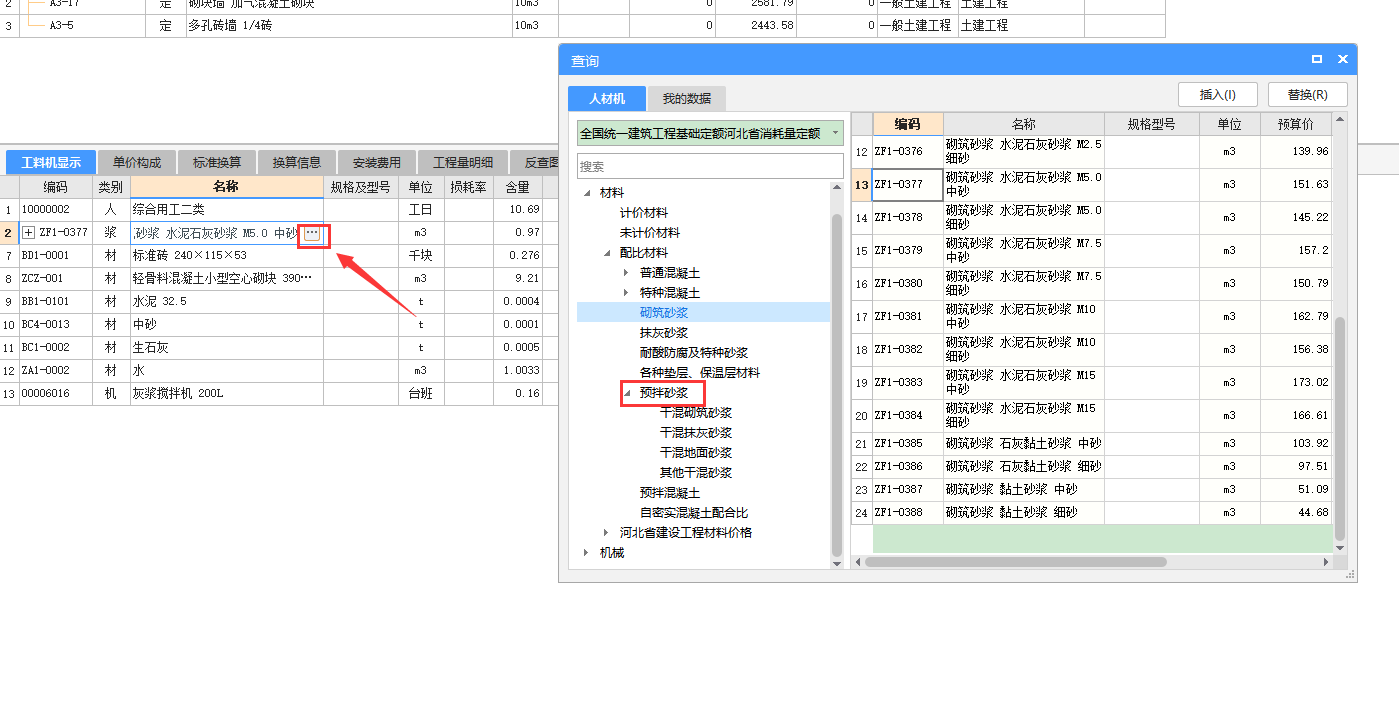Click the 含量 column header
Screen dimensions: 1399x720
pyautogui.click(x=518, y=187)
